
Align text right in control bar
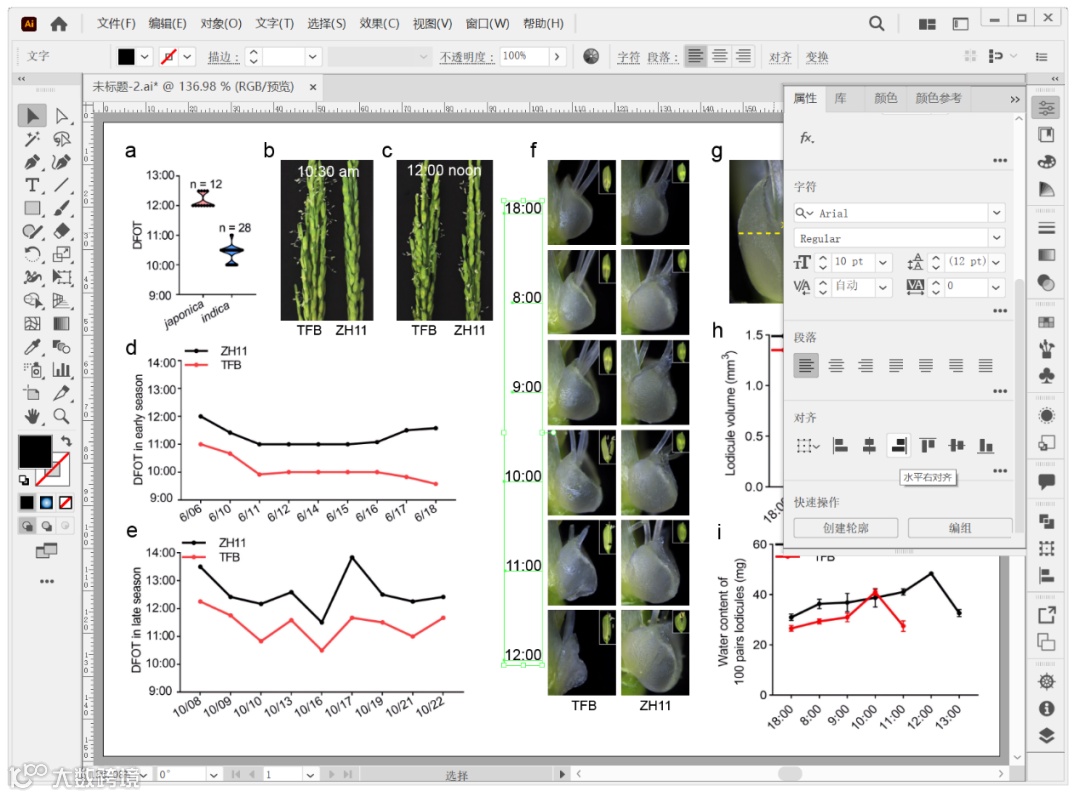(x=742, y=56)
